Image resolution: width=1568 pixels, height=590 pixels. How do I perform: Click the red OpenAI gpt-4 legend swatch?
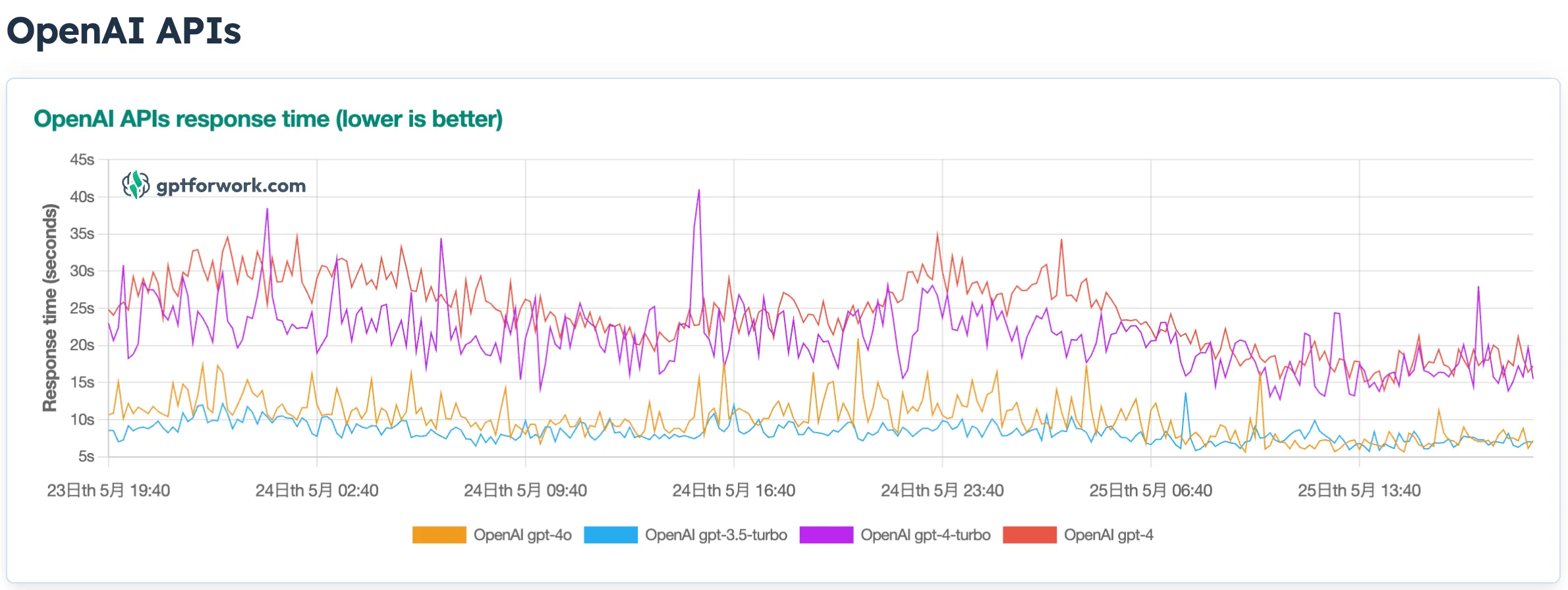[x=1030, y=535]
